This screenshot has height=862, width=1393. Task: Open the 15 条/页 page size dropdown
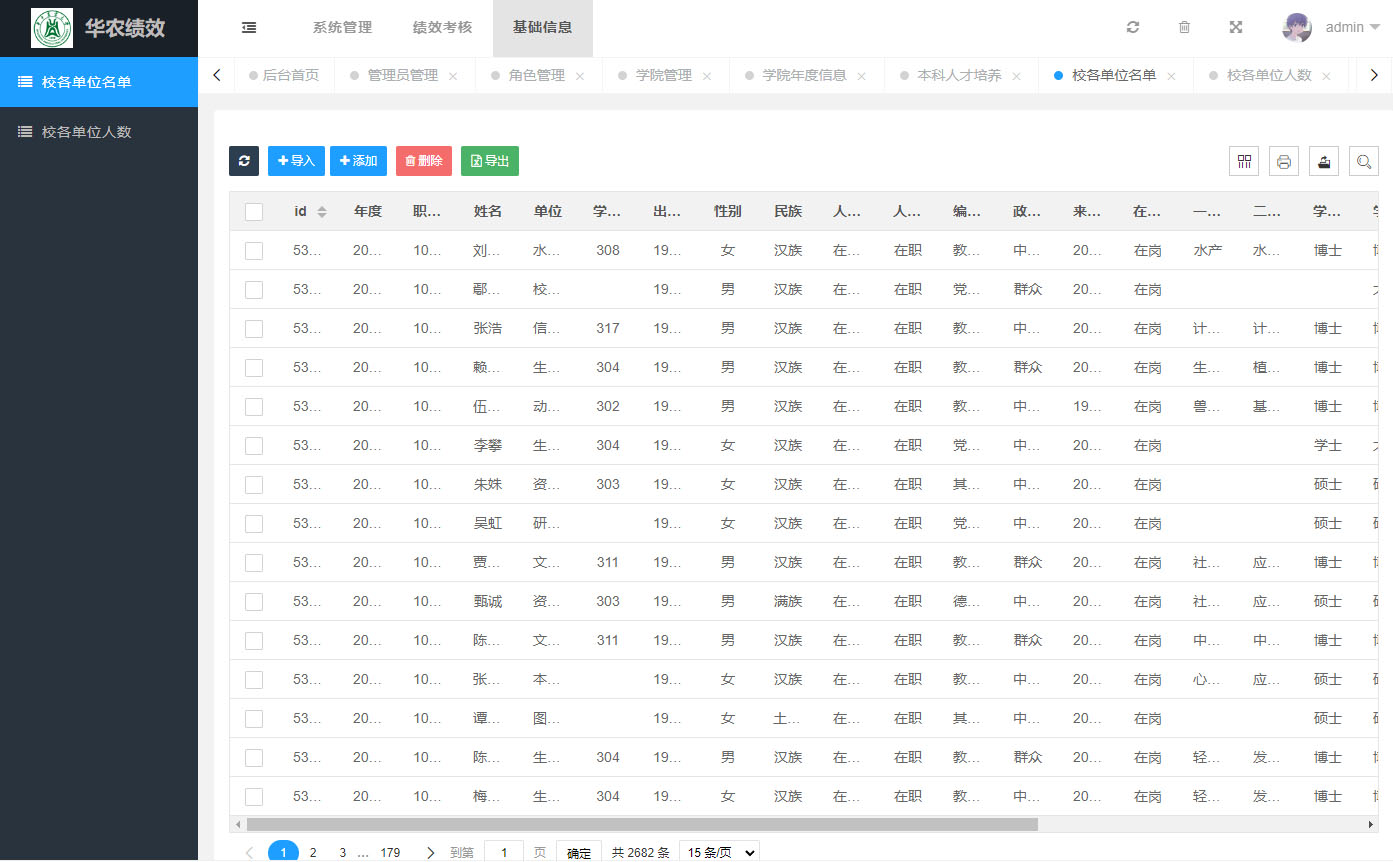[x=718, y=852]
